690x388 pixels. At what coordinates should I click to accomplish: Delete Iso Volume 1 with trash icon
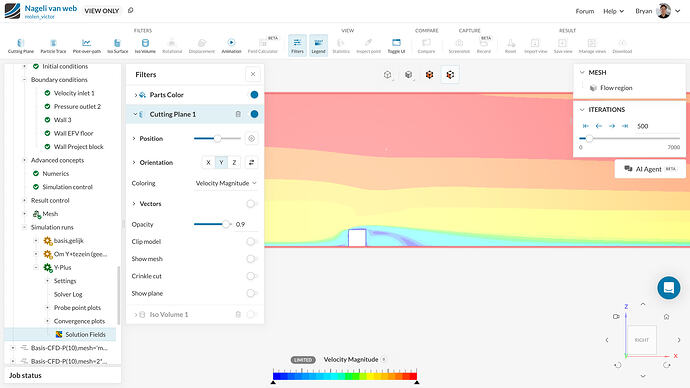tap(238, 315)
